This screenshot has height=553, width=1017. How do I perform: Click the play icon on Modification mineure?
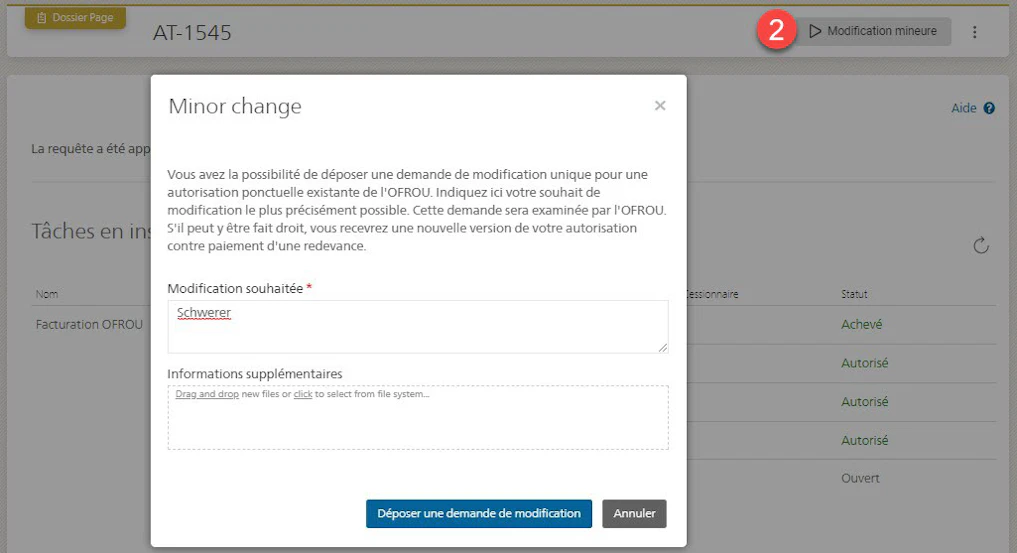(815, 31)
